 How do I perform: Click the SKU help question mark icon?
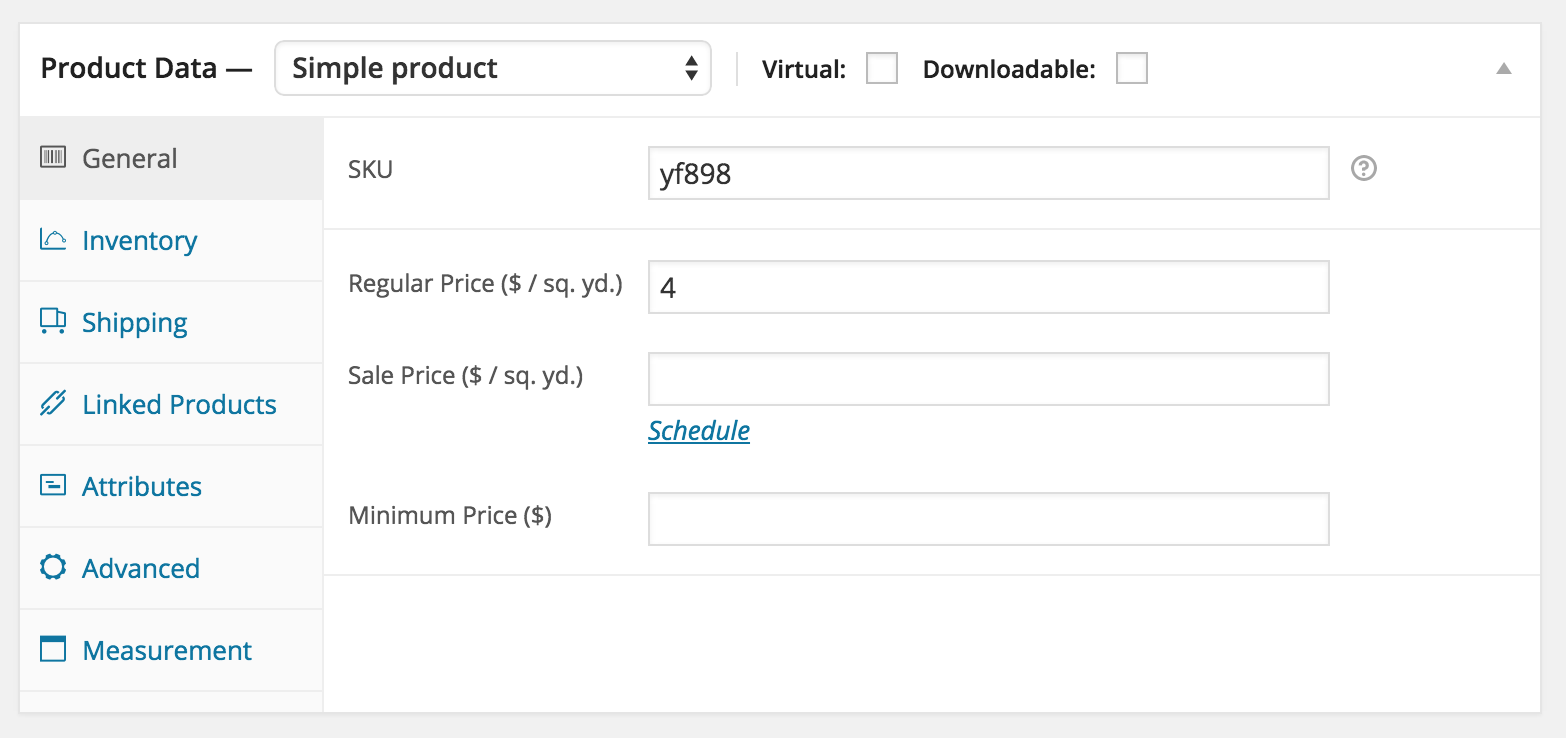1364,169
